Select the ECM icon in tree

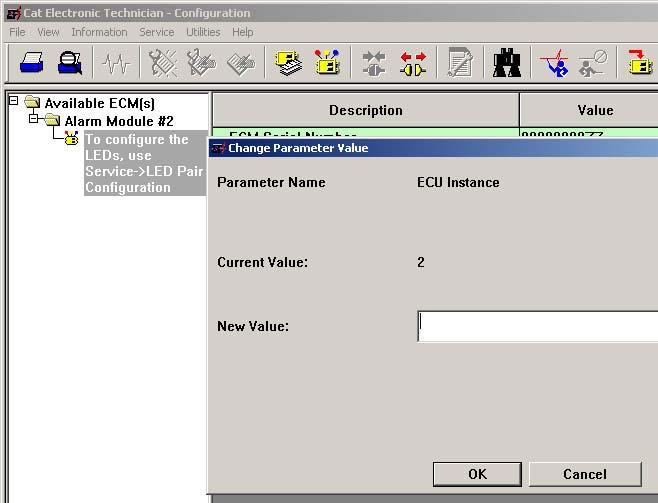71,138
